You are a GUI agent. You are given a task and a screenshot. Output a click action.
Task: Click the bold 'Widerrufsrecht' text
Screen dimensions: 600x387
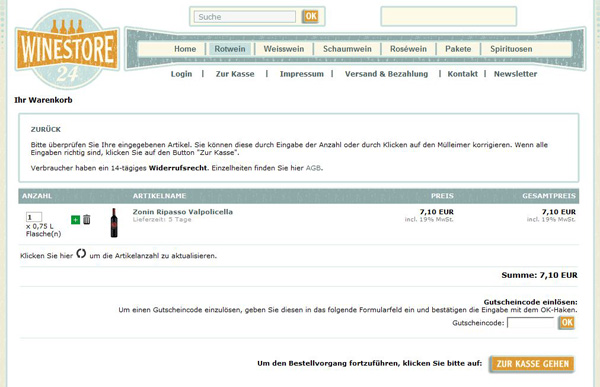point(178,168)
